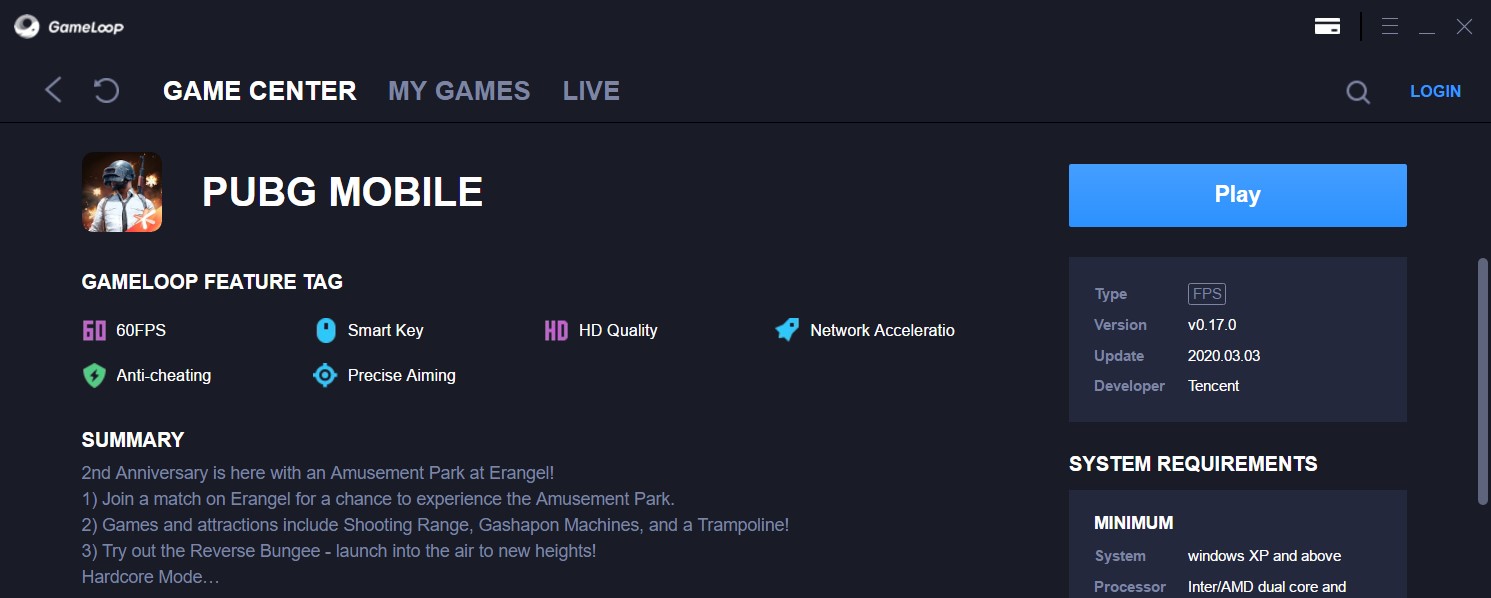Select the GAME CENTER tab
This screenshot has height=598, width=1491.
pyautogui.click(x=260, y=91)
